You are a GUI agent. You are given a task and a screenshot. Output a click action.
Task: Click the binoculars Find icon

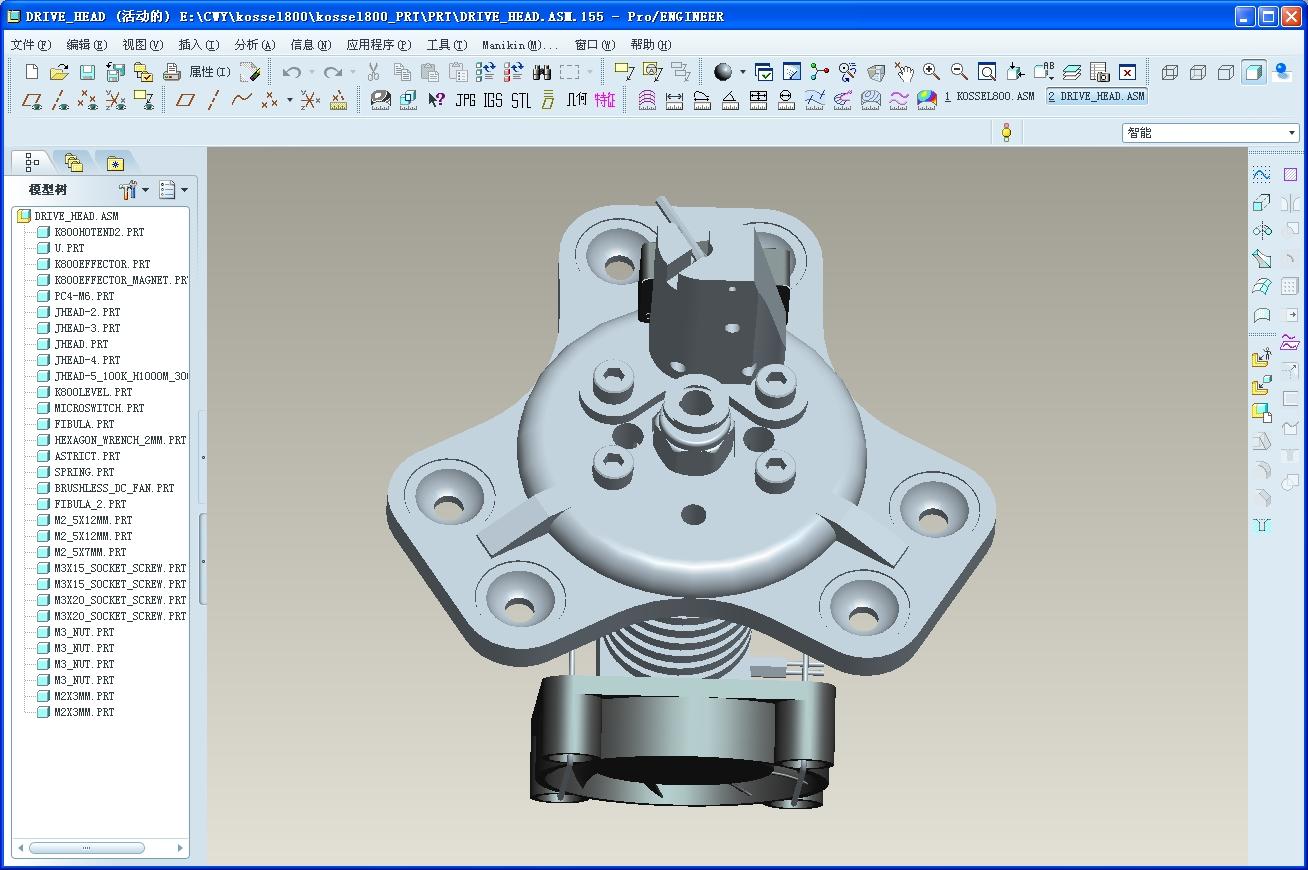point(542,72)
